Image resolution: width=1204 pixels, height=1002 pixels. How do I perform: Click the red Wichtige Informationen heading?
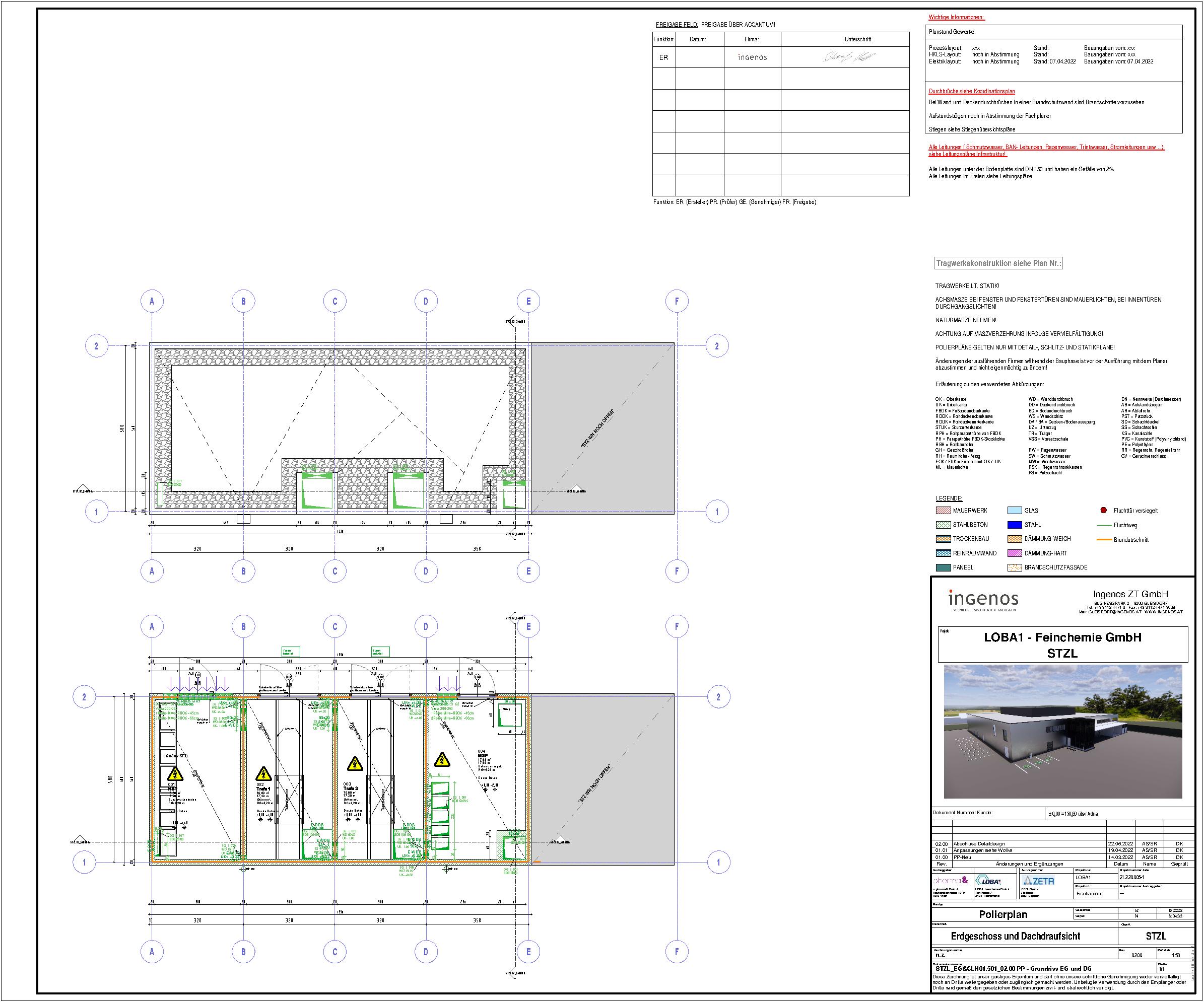956,17
